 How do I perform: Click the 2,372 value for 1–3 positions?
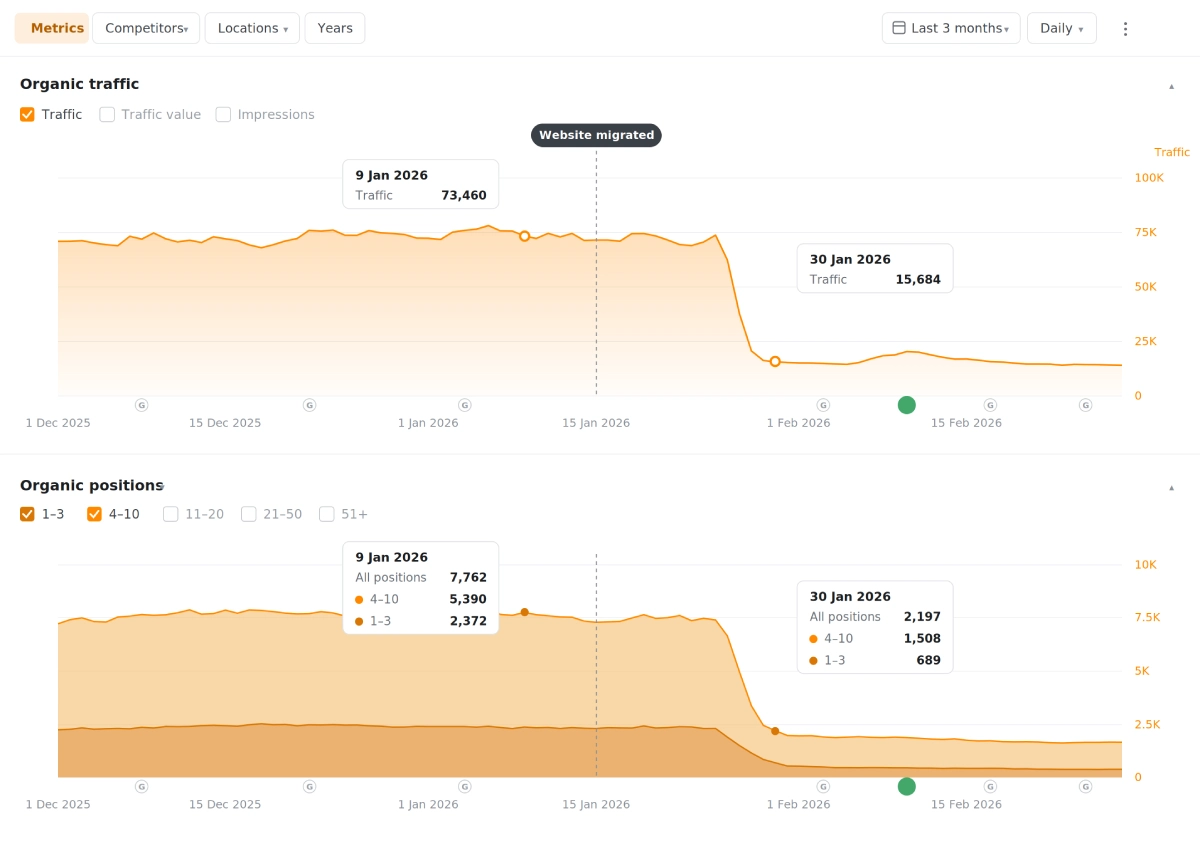pos(468,621)
